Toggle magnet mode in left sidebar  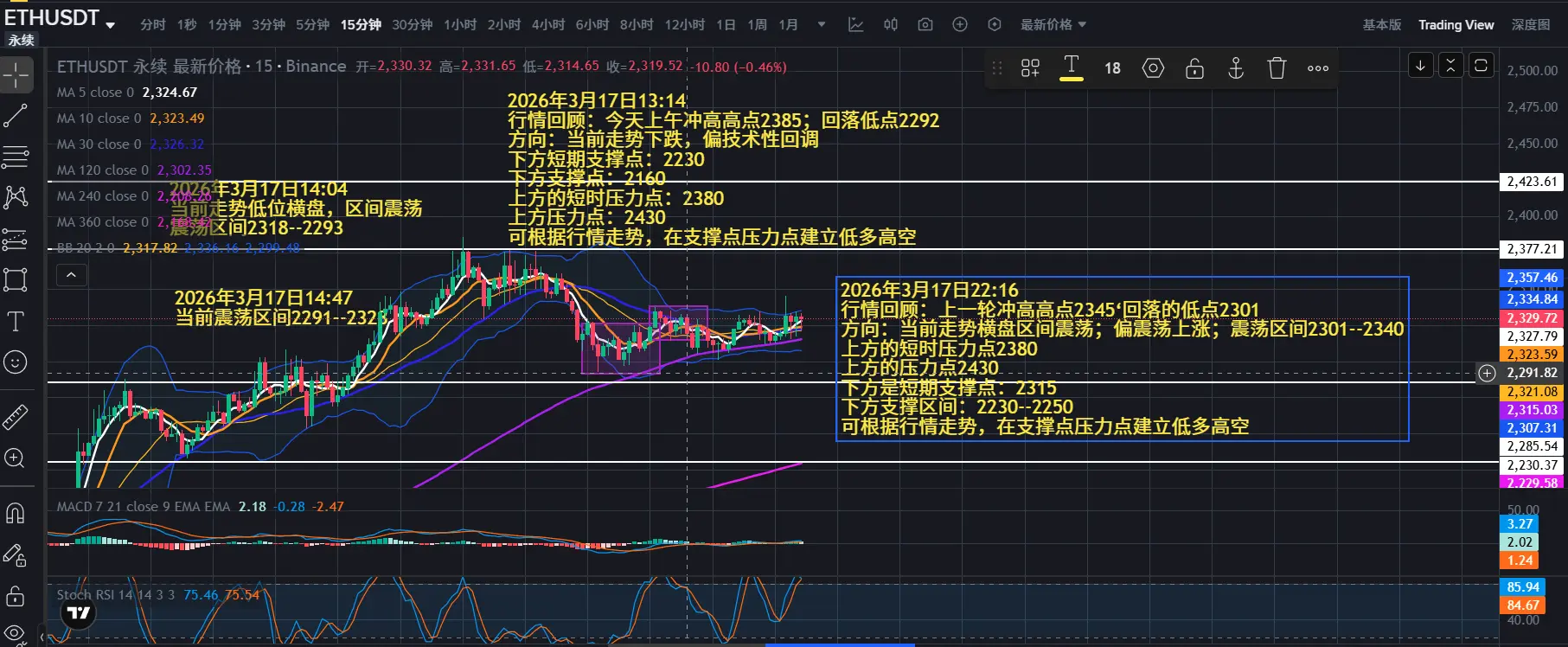16,514
